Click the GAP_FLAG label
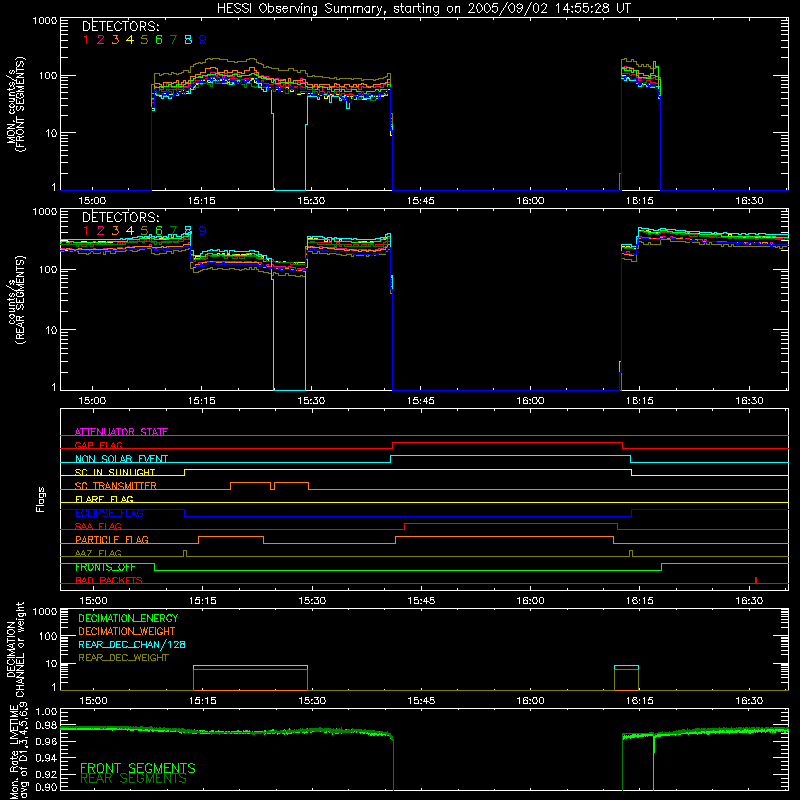Screen dimensions: 800x800 tap(98, 445)
